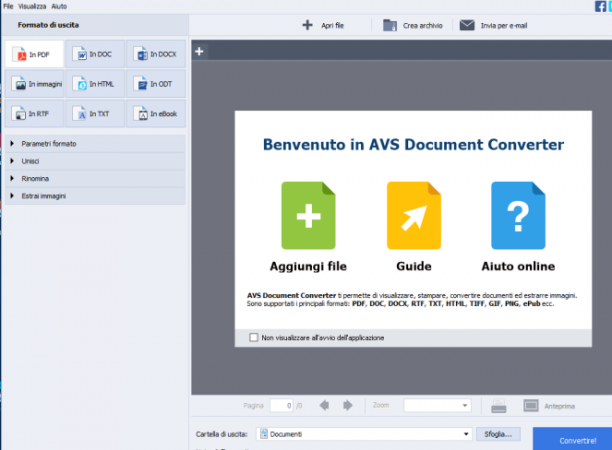
Task: Open the File menu
Action: [x=8, y=6]
